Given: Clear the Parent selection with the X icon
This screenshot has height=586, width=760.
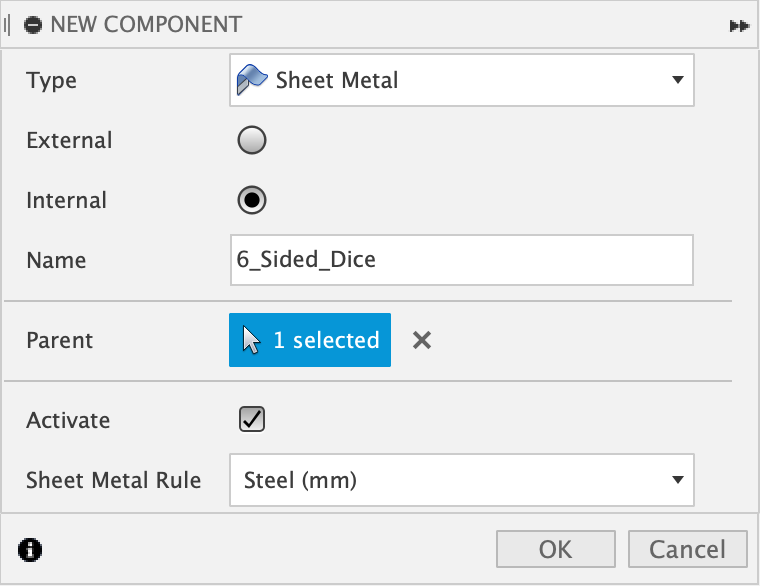Looking at the screenshot, I should (x=422, y=340).
